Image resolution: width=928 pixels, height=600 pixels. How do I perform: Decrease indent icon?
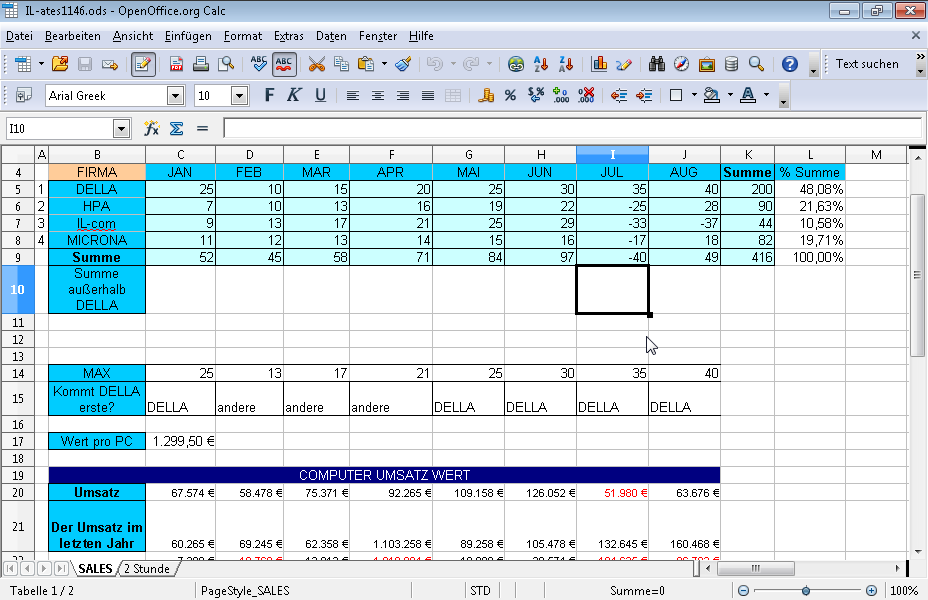[619, 95]
